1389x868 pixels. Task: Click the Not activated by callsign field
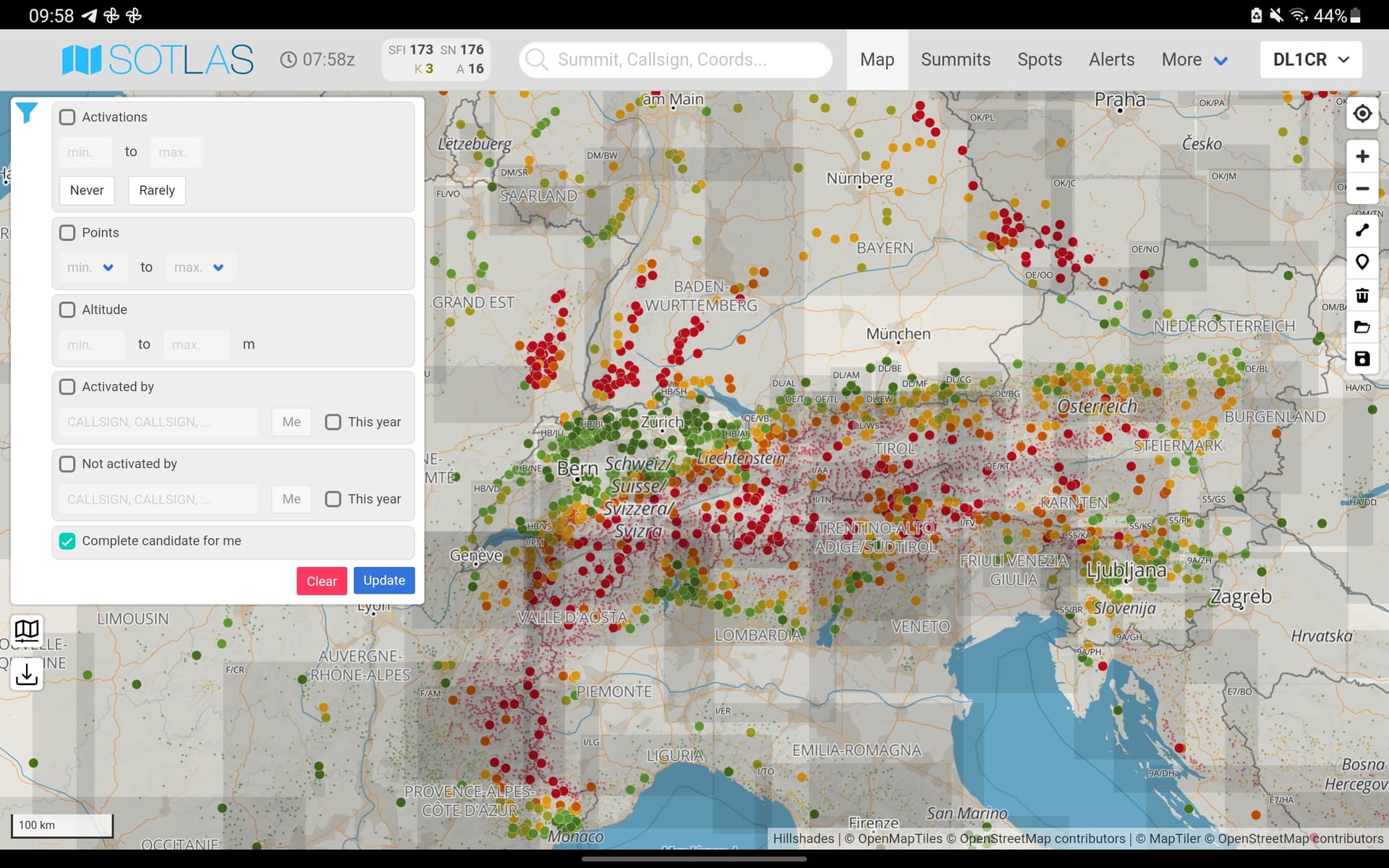pyautogui.click(x=158, y=499)
